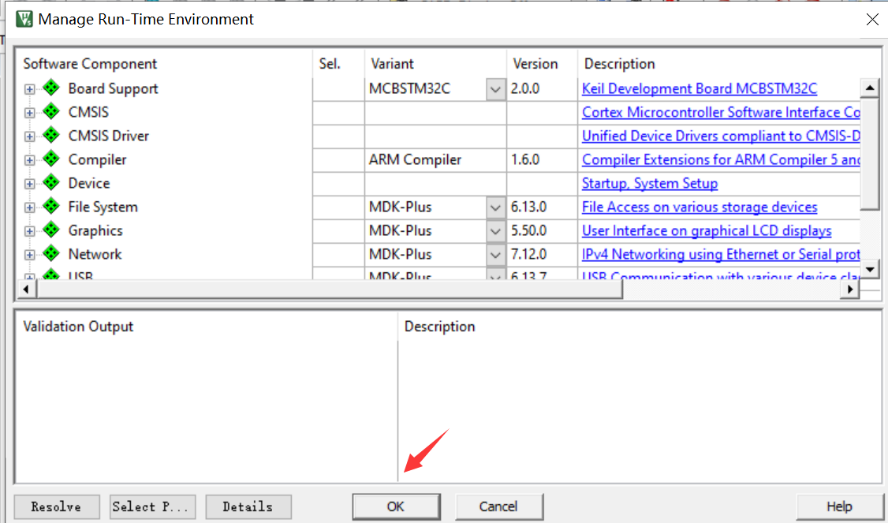Screen dimensions: 888x523
Task: Click the Variant column header
Action: (392, 63)
